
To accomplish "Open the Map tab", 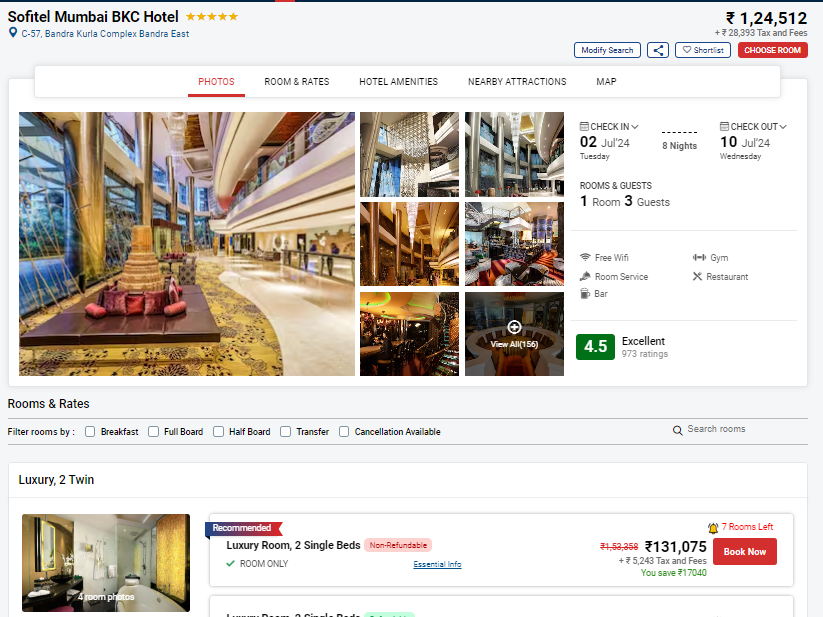I will (x=606, y=82).
